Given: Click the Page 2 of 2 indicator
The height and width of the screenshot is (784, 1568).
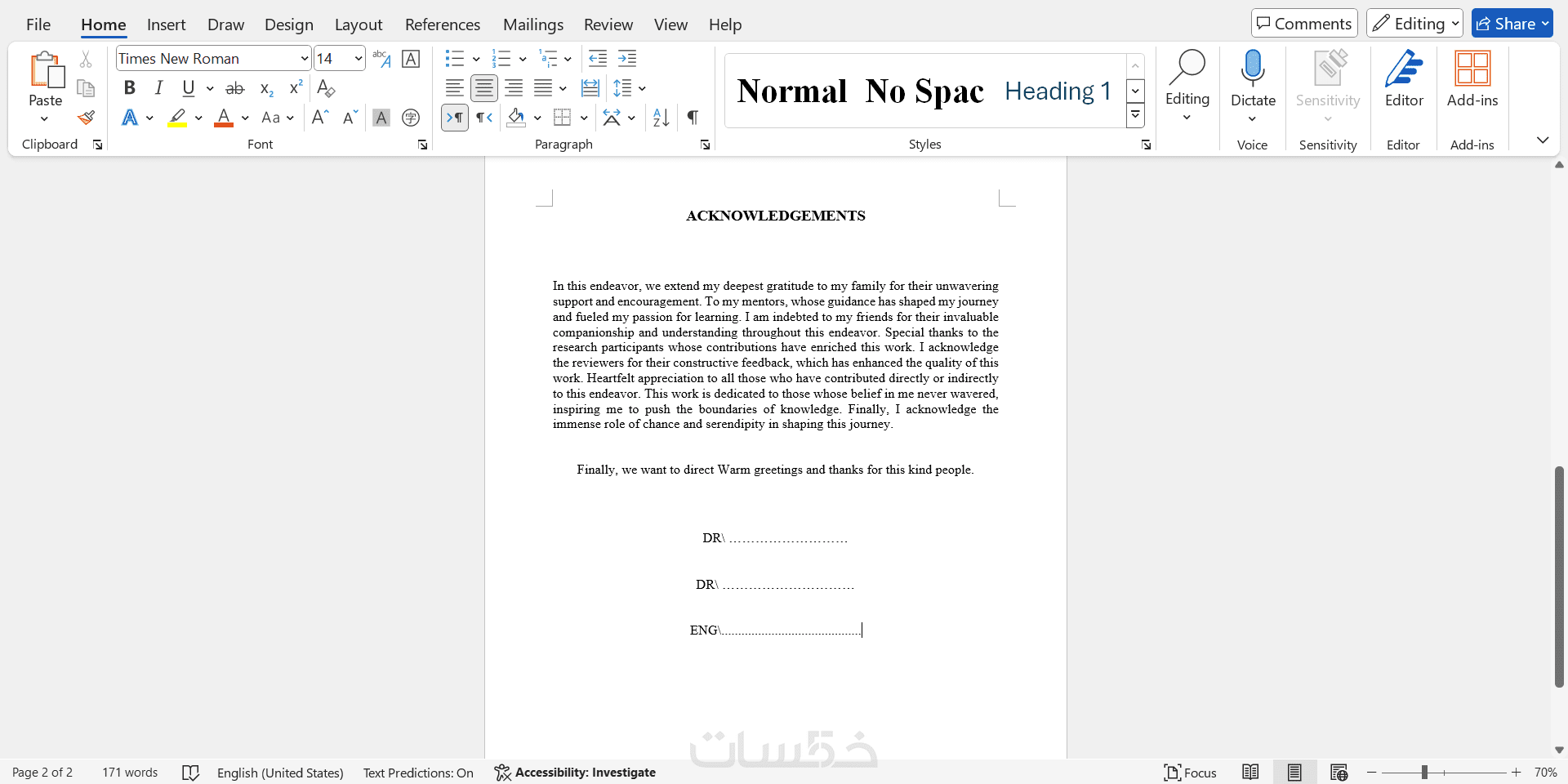Looking at the screenshot, I should [x=42, y=773].
